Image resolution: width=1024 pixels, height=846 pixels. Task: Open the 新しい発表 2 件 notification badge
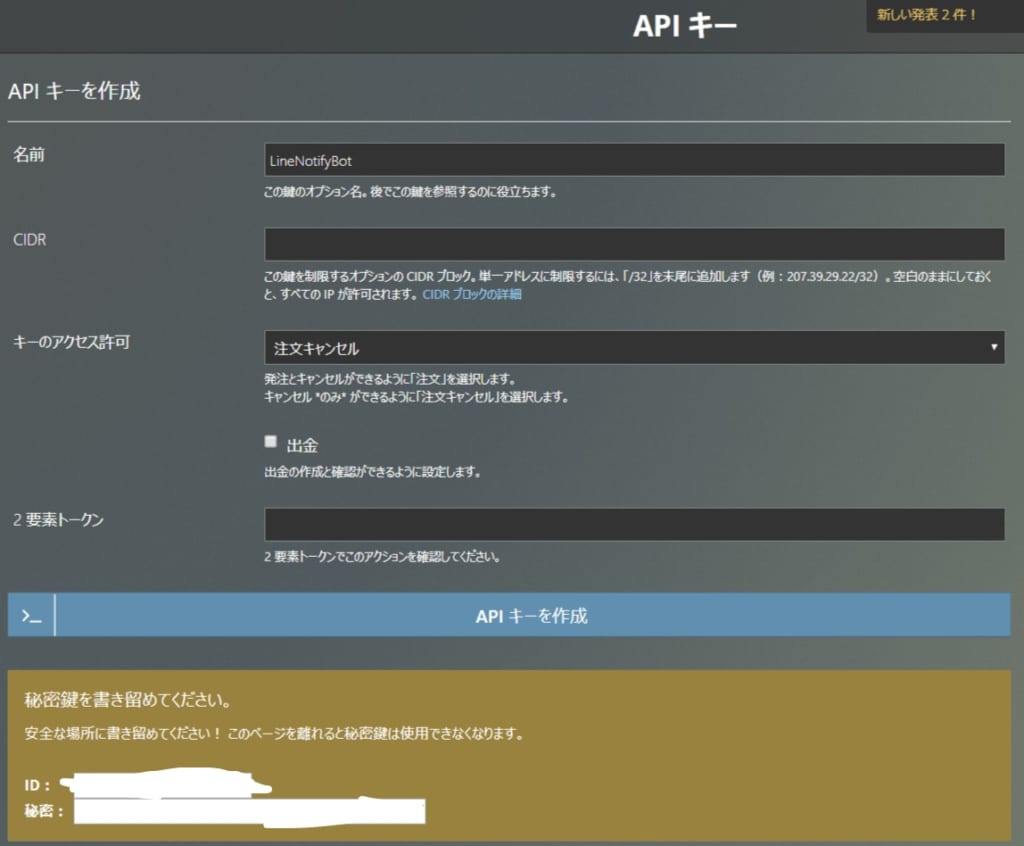point(943,17)
